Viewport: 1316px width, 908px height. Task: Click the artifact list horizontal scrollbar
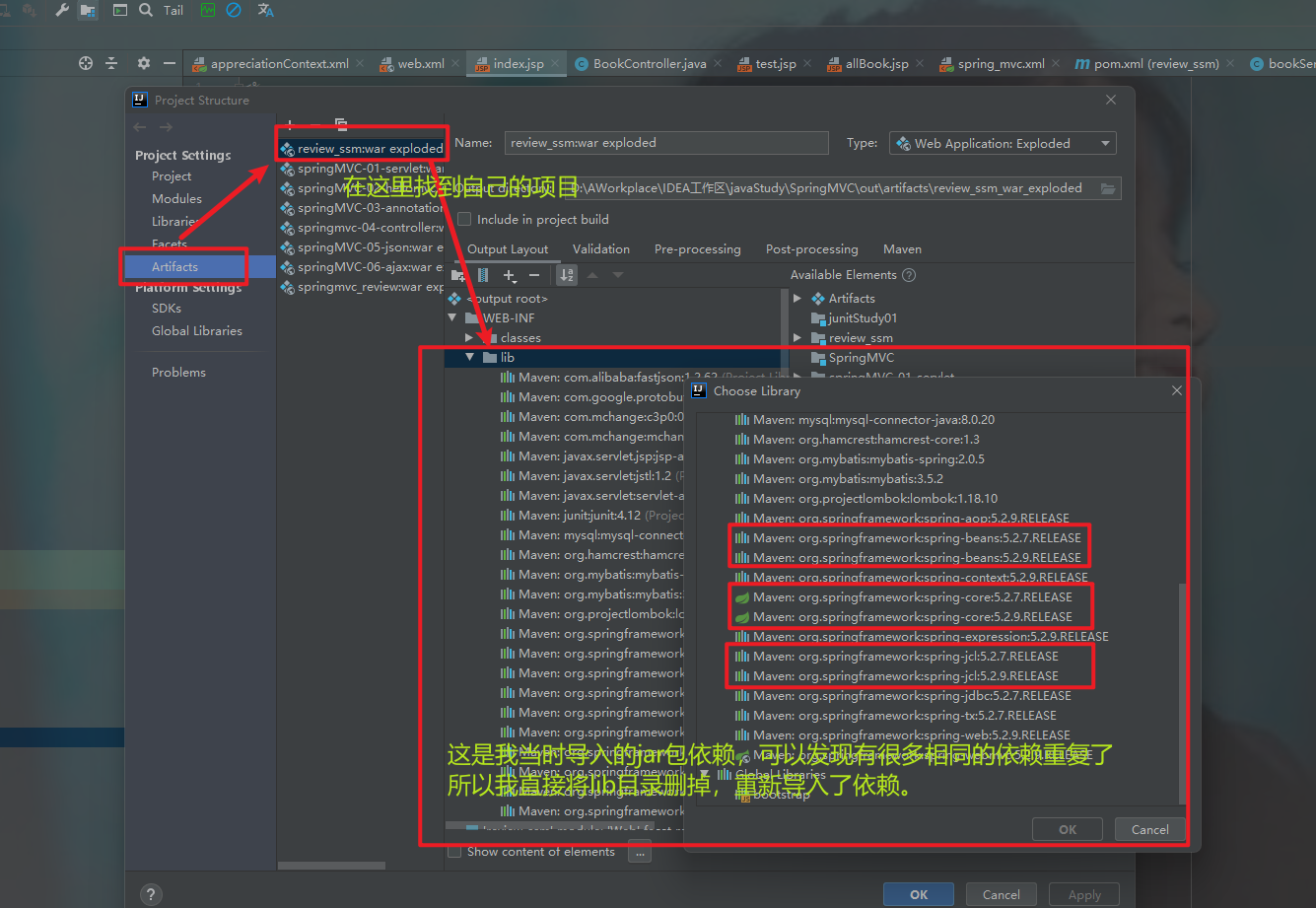329,866
